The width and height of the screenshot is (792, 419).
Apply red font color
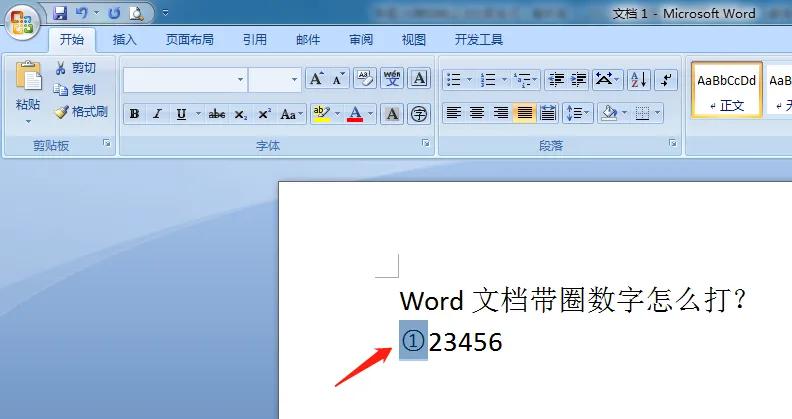pos(355,114)
